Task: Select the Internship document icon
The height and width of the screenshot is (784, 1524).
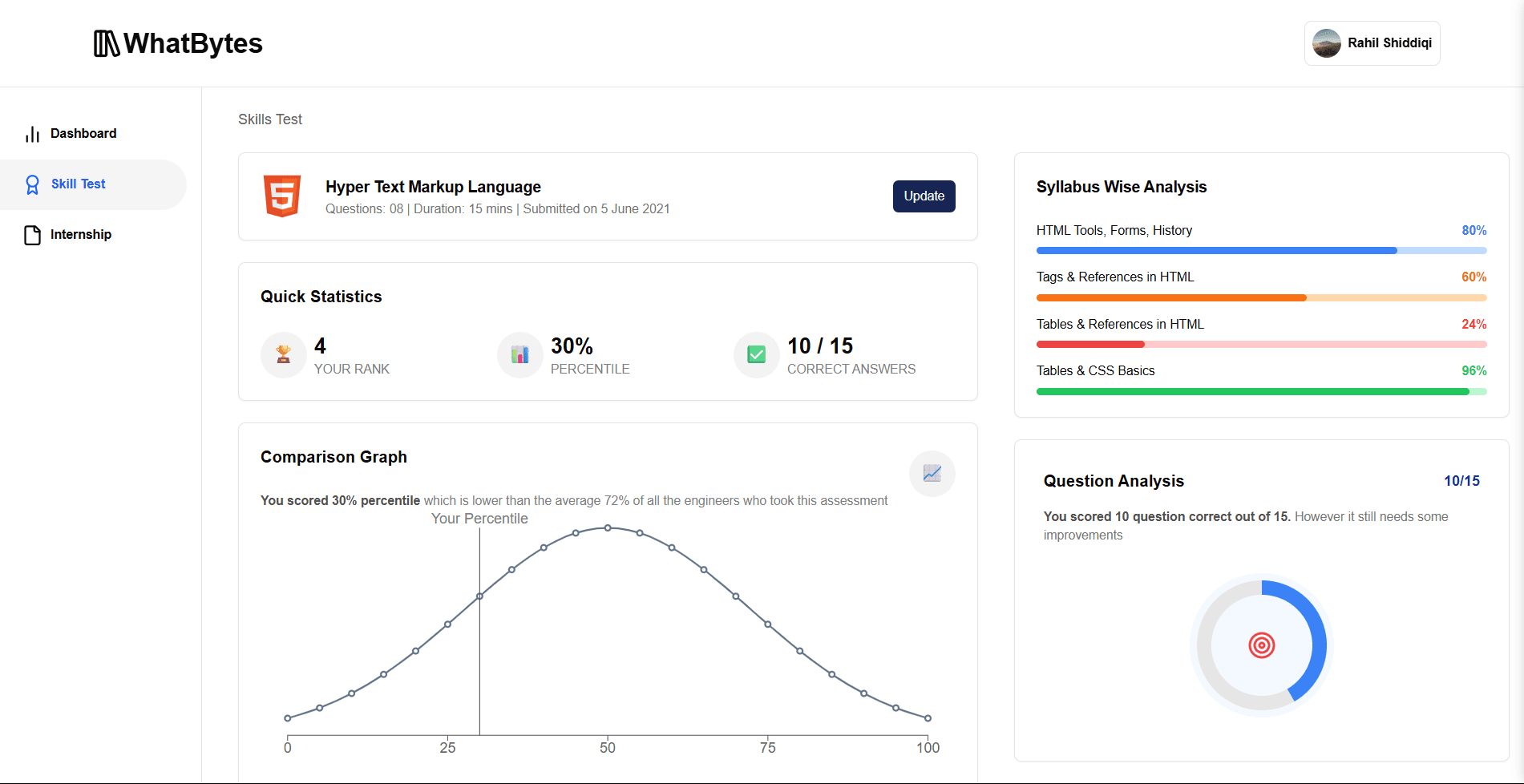Action: (32, 234)
